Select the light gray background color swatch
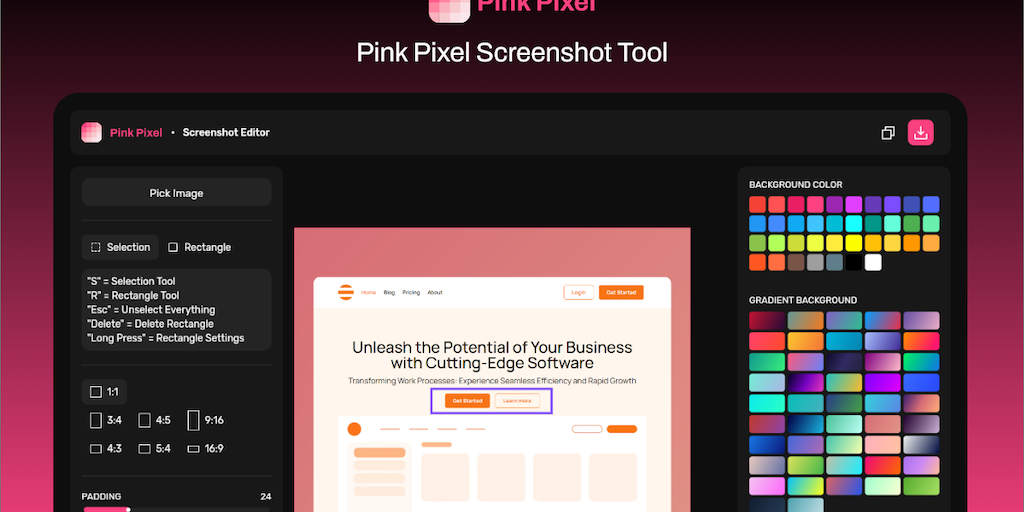1024x512 pixels. [815, 263]
